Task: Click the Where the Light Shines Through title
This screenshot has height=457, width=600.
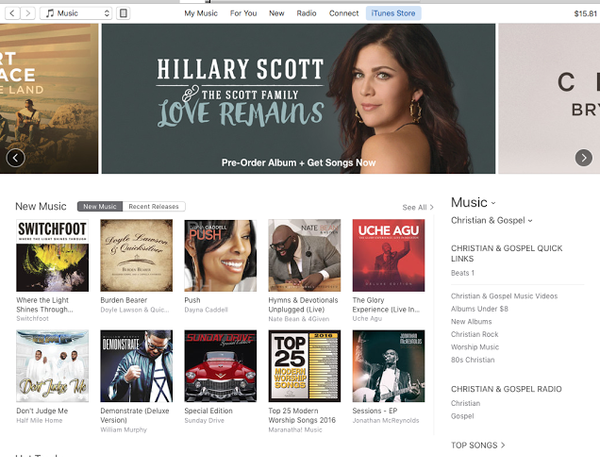Action: click(45, 305)
